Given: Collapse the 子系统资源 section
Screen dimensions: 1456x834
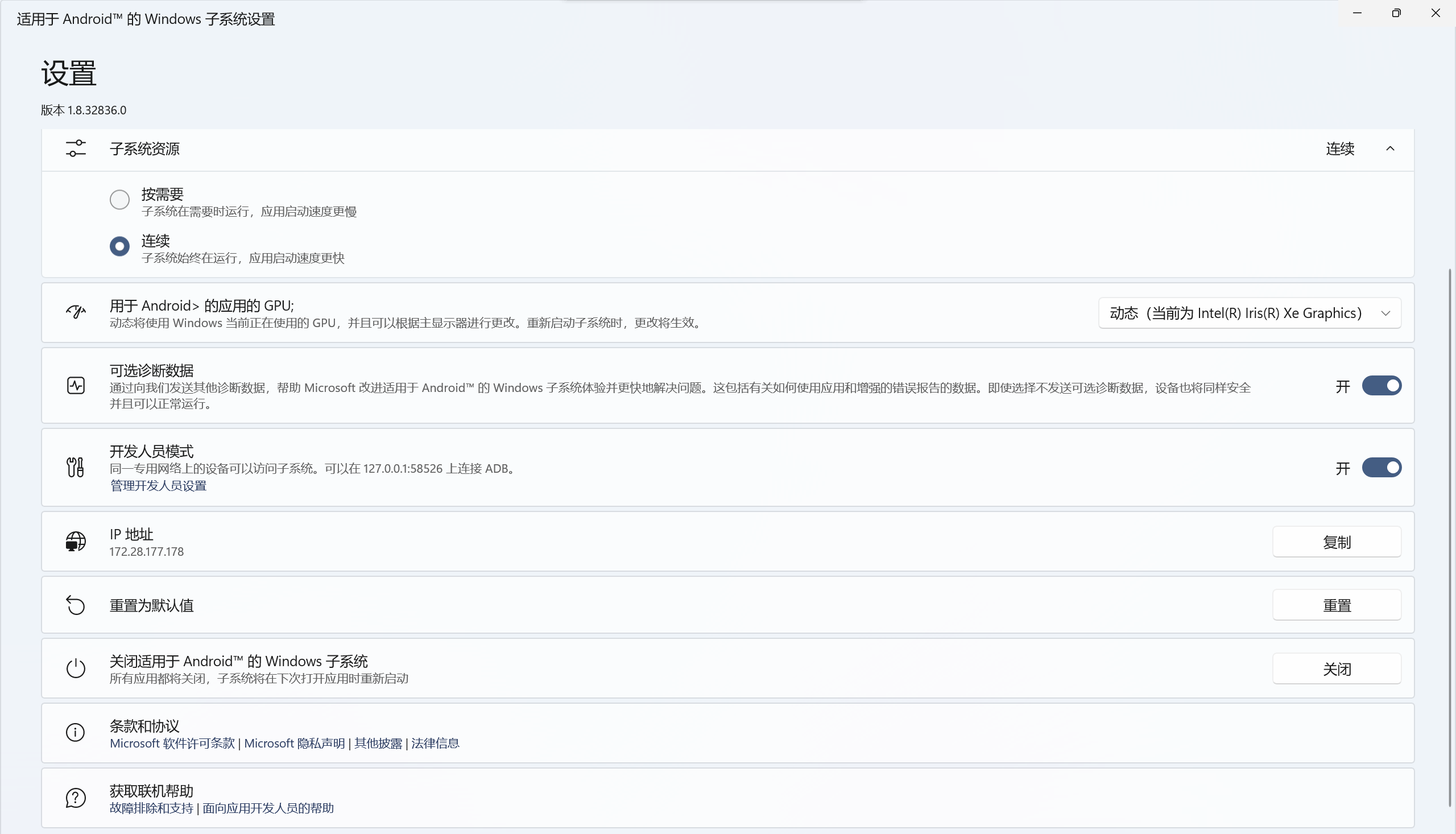Looking at the screenshot, I should [1391, 148].
